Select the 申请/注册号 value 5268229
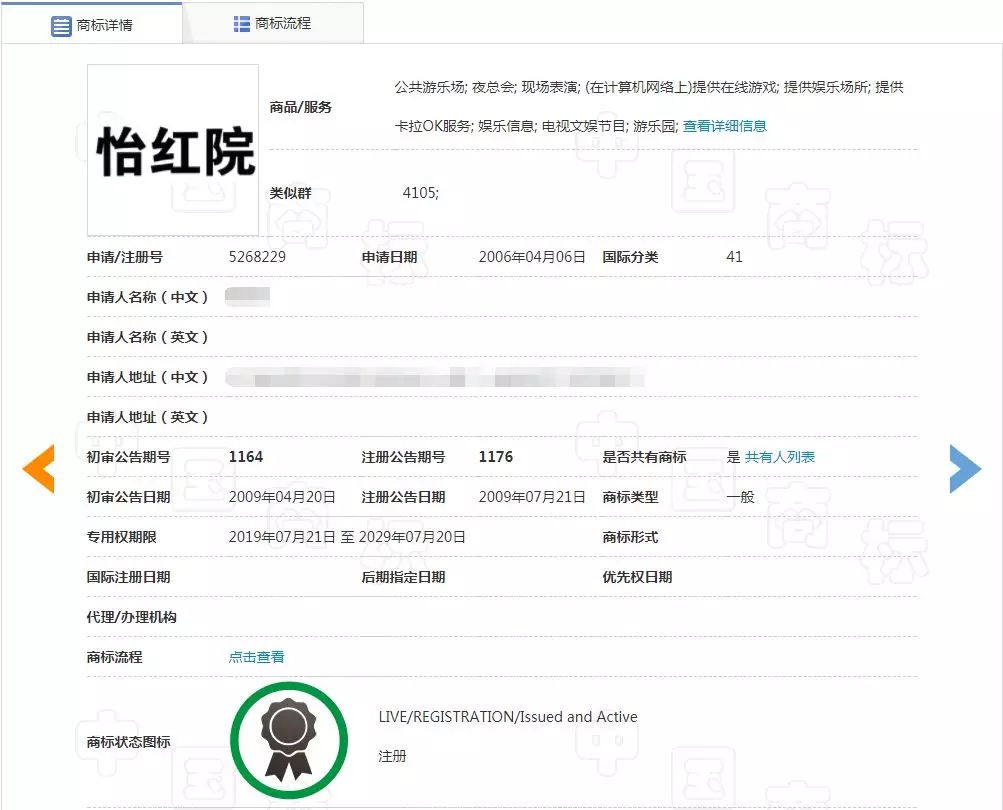1003x810 pixels. (254, 257)
